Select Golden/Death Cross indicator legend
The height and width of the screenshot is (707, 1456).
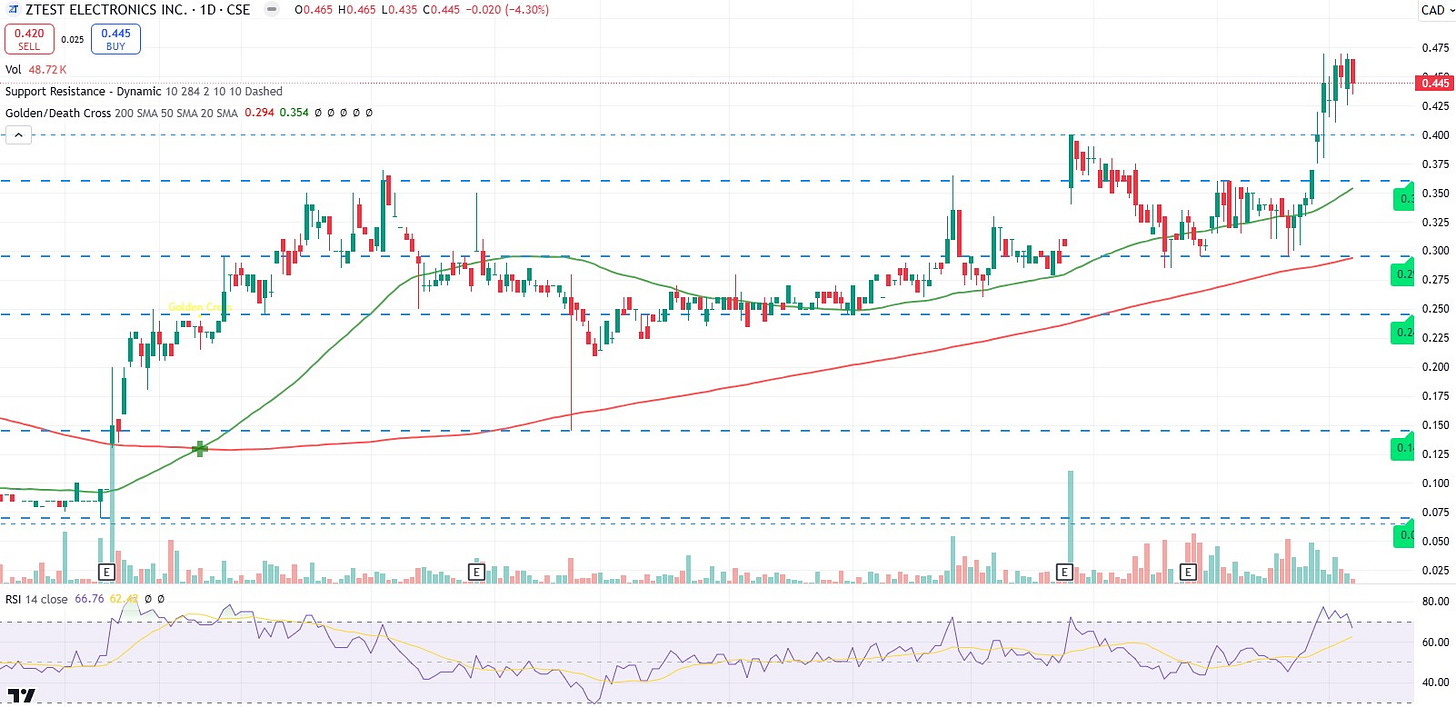click(60, 113)
